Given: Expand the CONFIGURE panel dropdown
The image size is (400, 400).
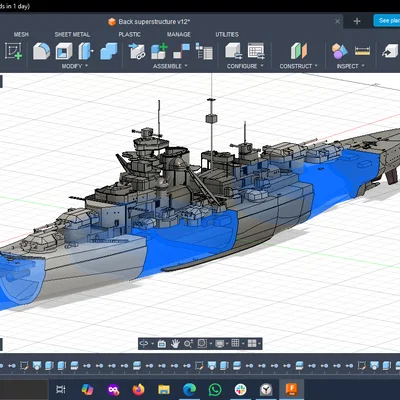Looking at the screenshot, I should (262, 66).
